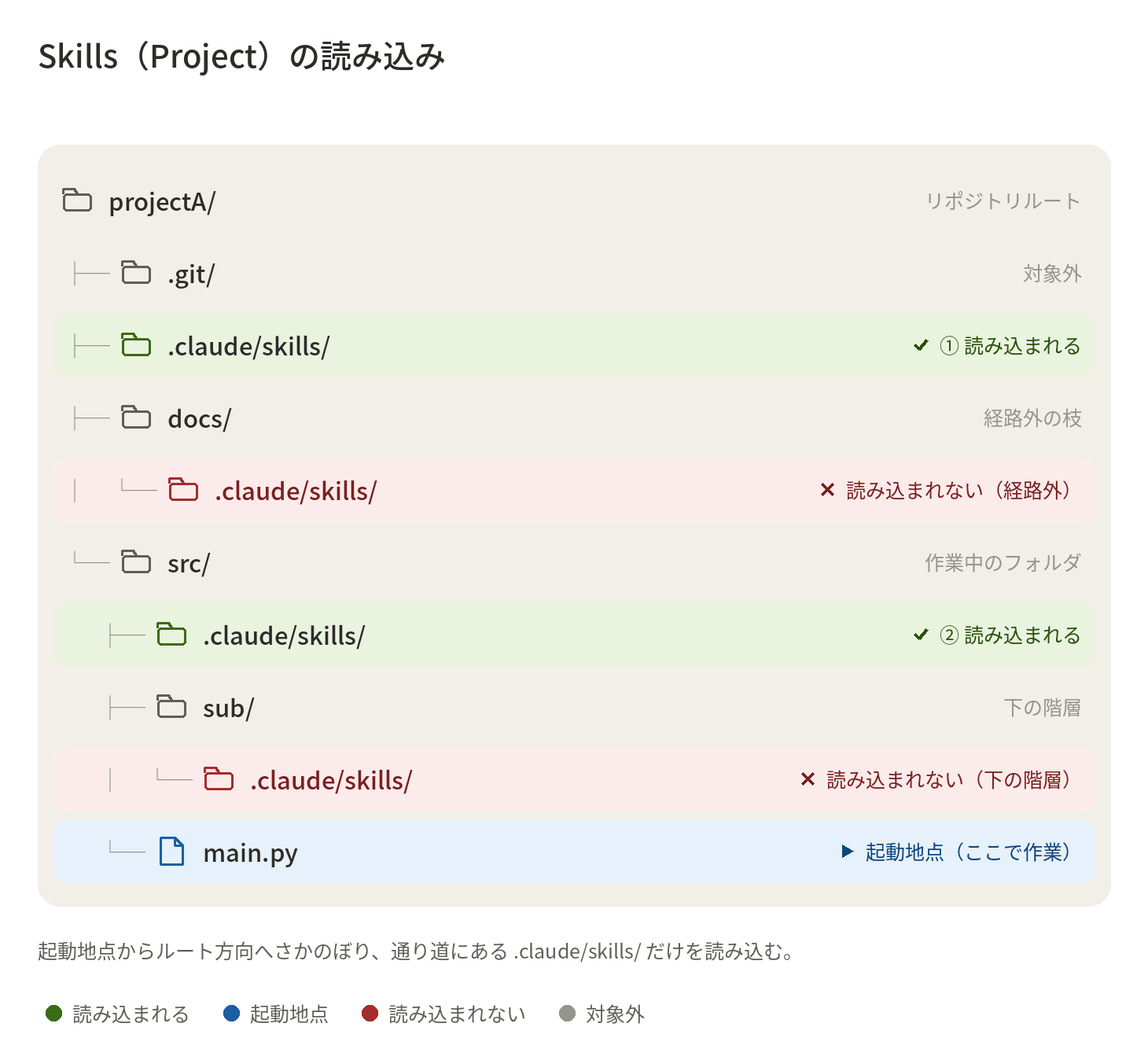Click the green folder icon under projectA root

tap(136, 345)
